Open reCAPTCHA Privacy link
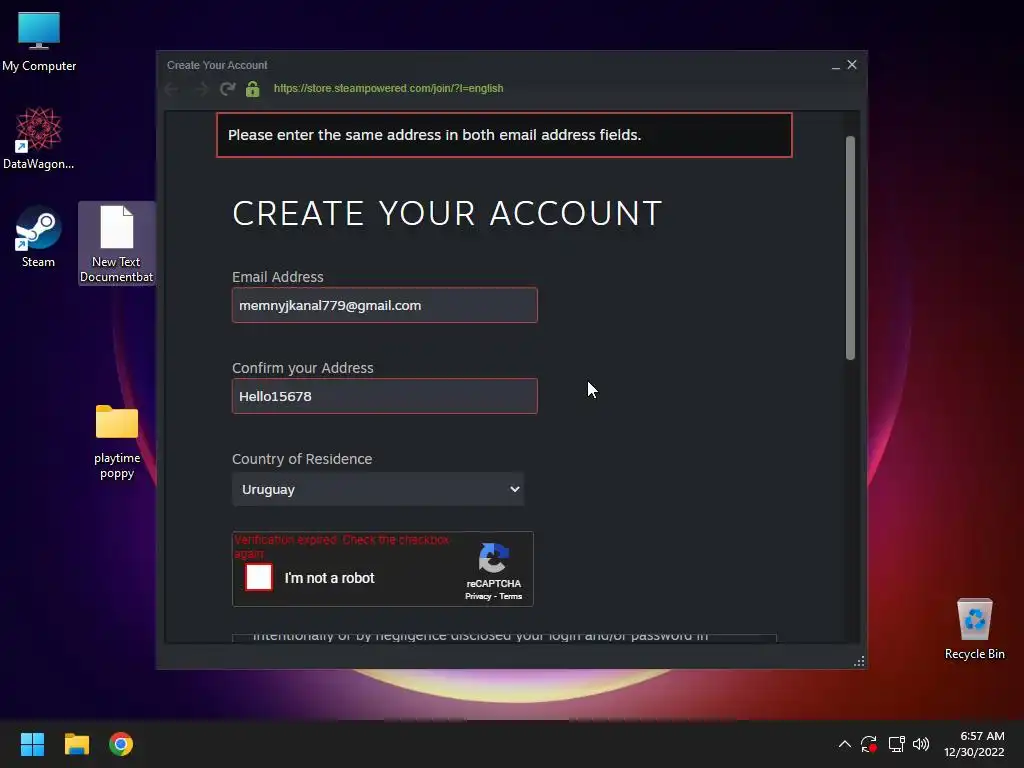Image resolution: width=1024 pixels, height=768 pixels. tap(477, 596)
